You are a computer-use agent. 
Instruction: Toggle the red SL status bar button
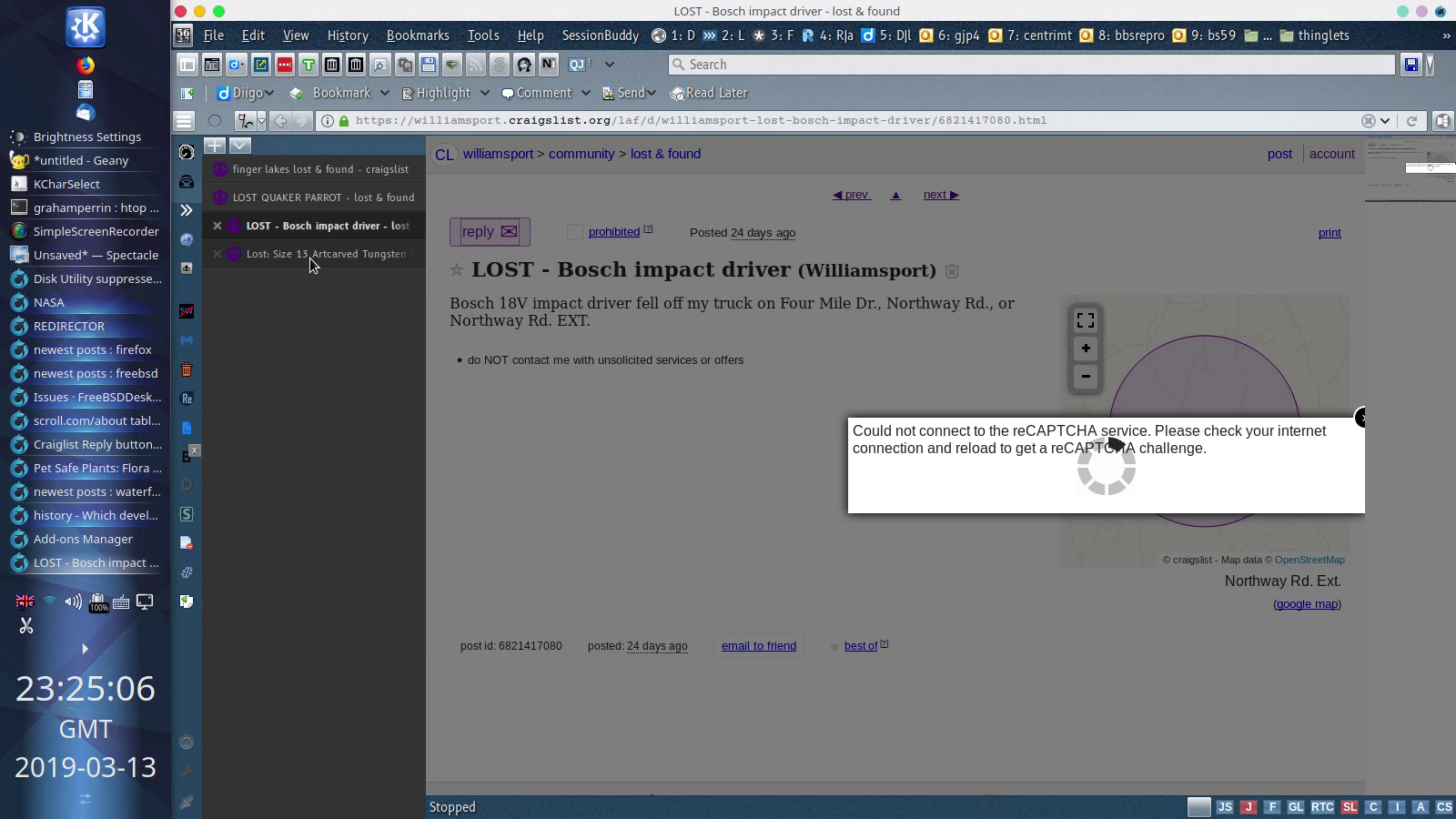[x=1350, y=807]
